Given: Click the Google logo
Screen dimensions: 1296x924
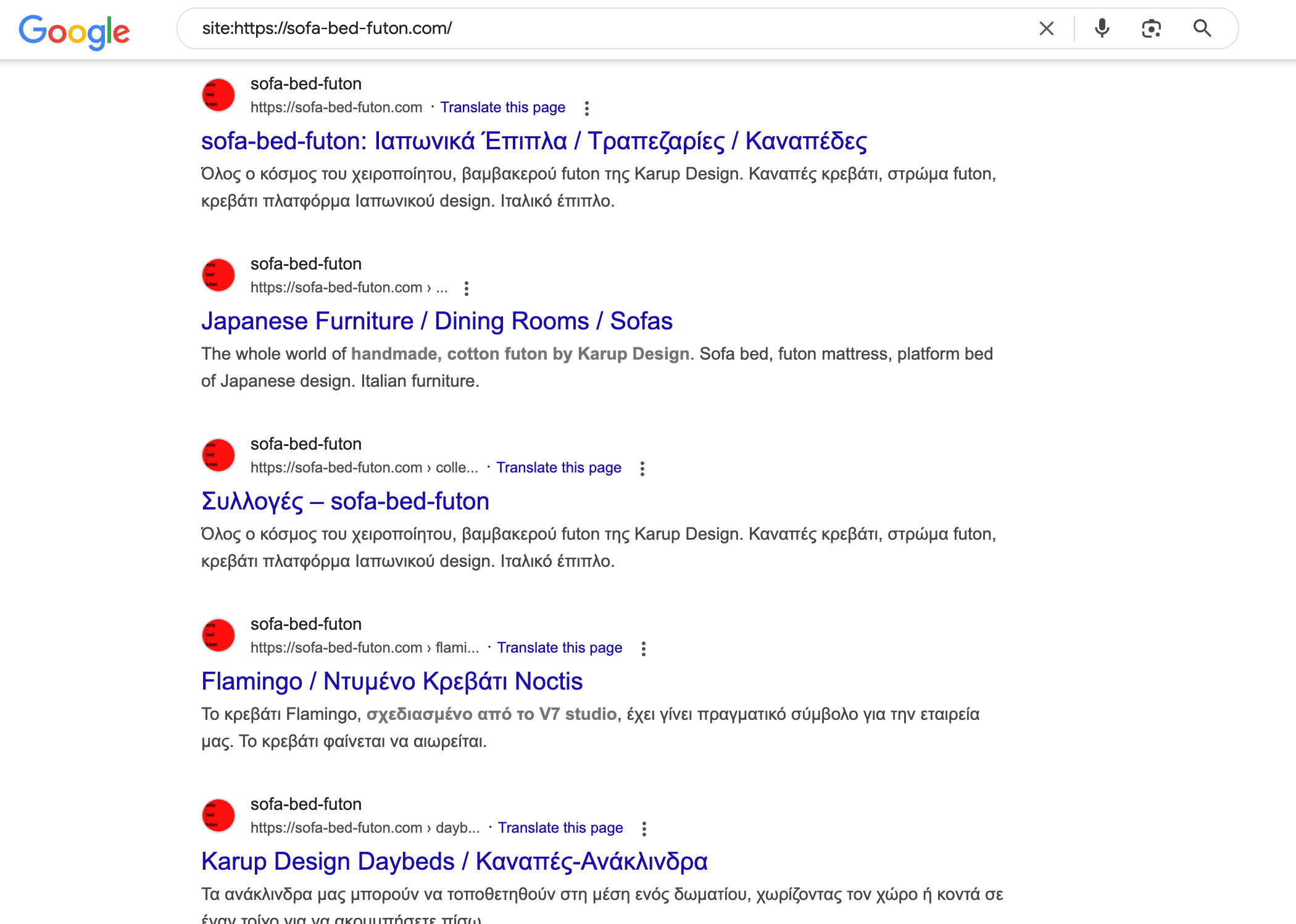Looking at the screenshot, I should [74, 31].
